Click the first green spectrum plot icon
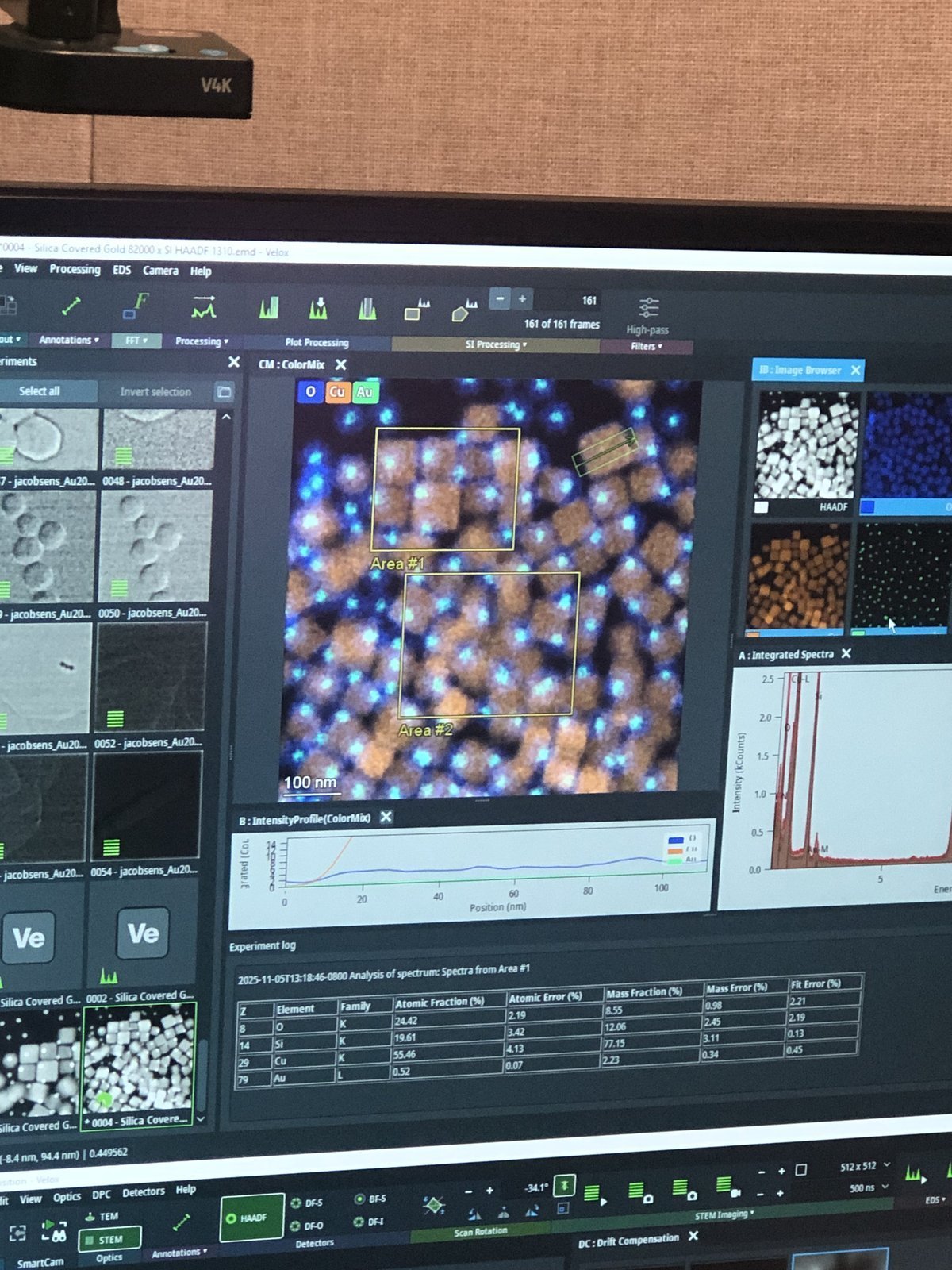This screenshot has height=1270, width=952. point(269,308)
